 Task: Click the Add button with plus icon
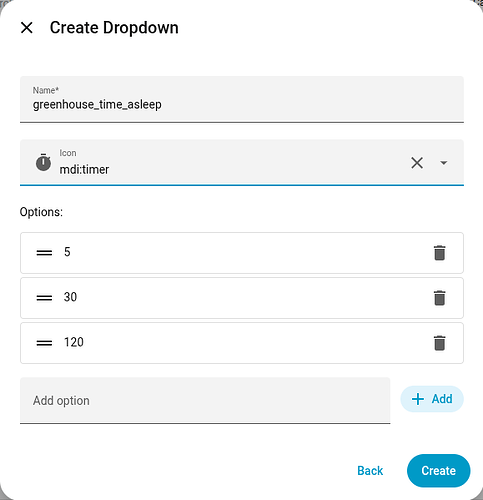[432, 399]
